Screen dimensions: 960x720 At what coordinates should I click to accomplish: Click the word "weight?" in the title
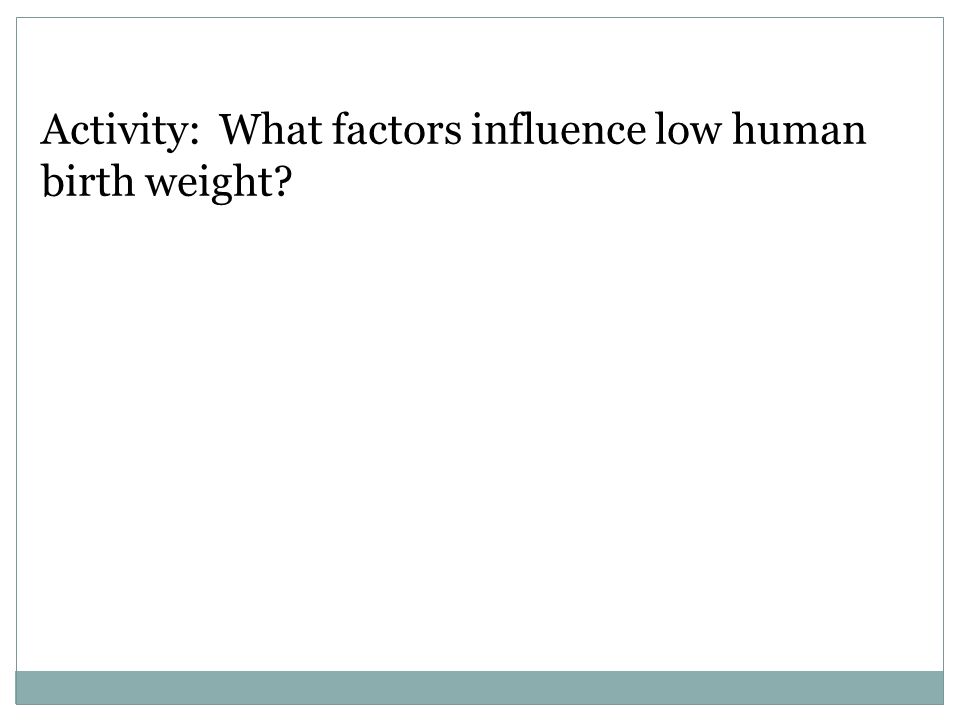[x=219, y=182]
